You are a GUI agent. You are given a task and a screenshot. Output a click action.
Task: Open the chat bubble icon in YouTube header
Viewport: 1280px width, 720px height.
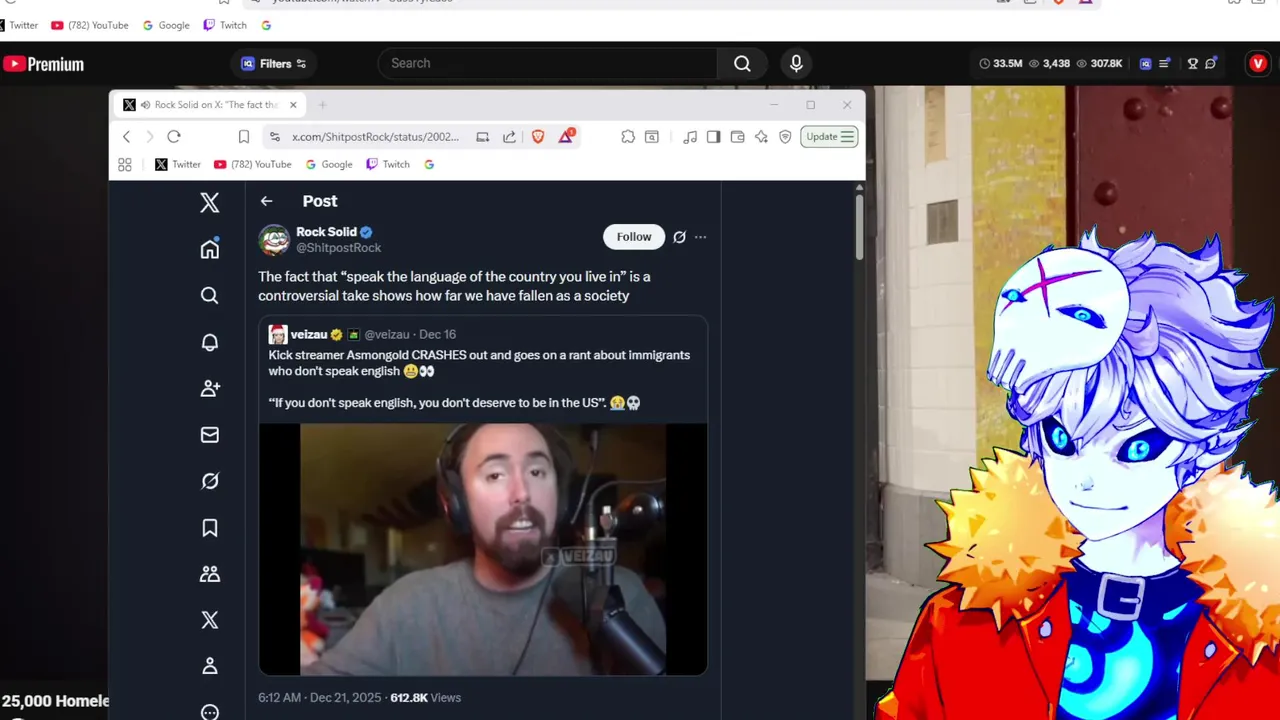coord(1211,64)
